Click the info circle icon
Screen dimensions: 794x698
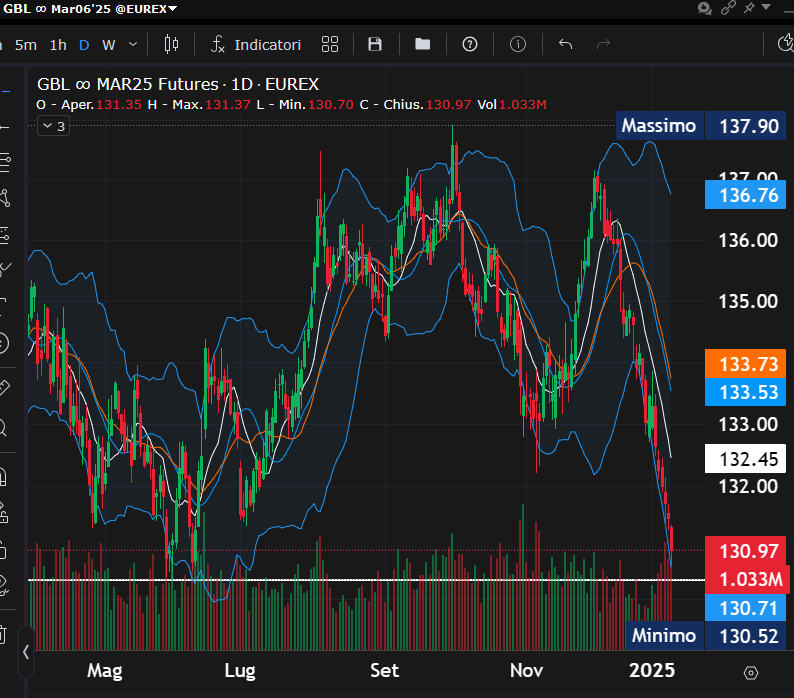pos(518,44)
